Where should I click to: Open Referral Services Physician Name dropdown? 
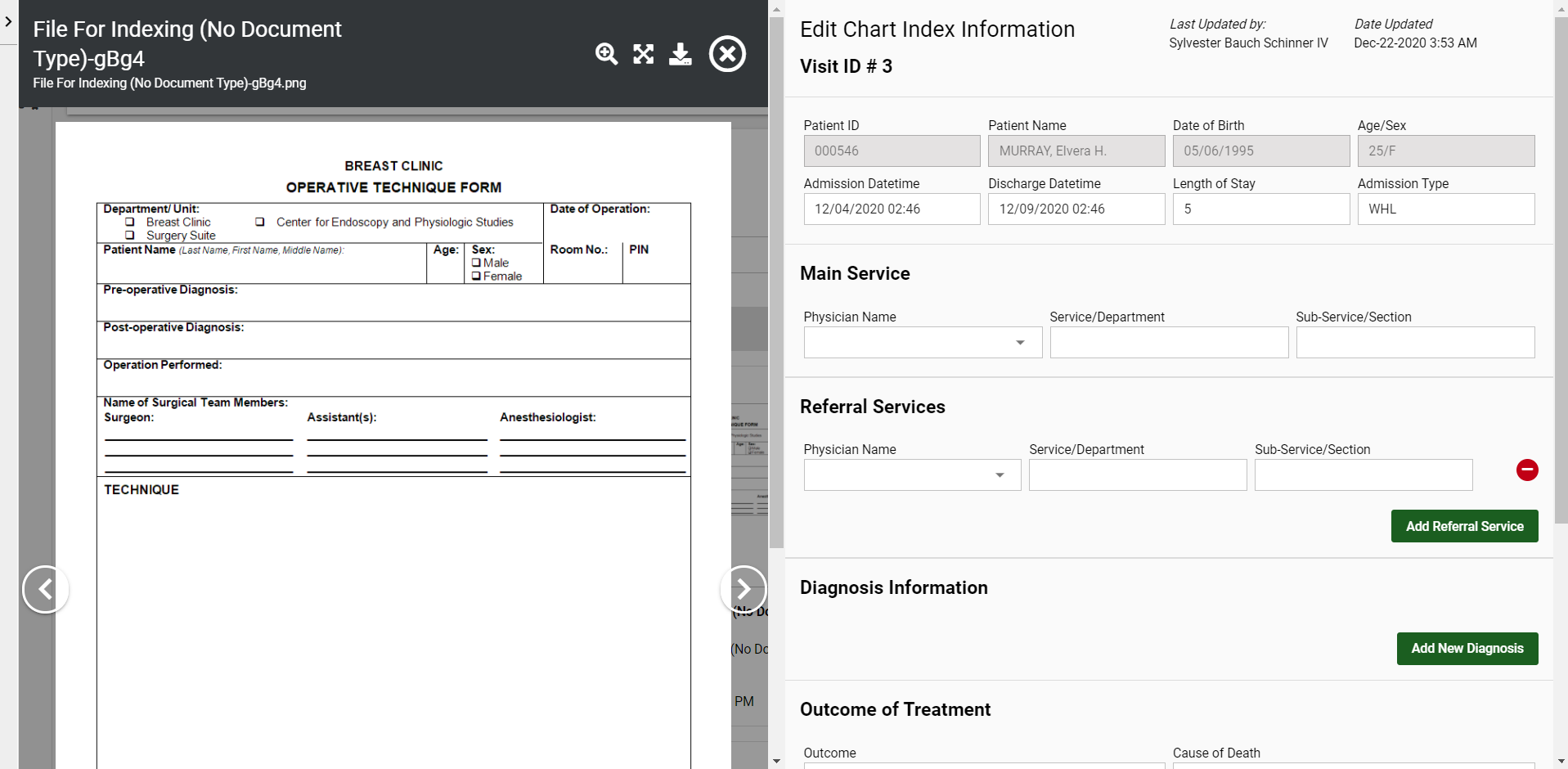pyautogui.click(x=912, y=475)
